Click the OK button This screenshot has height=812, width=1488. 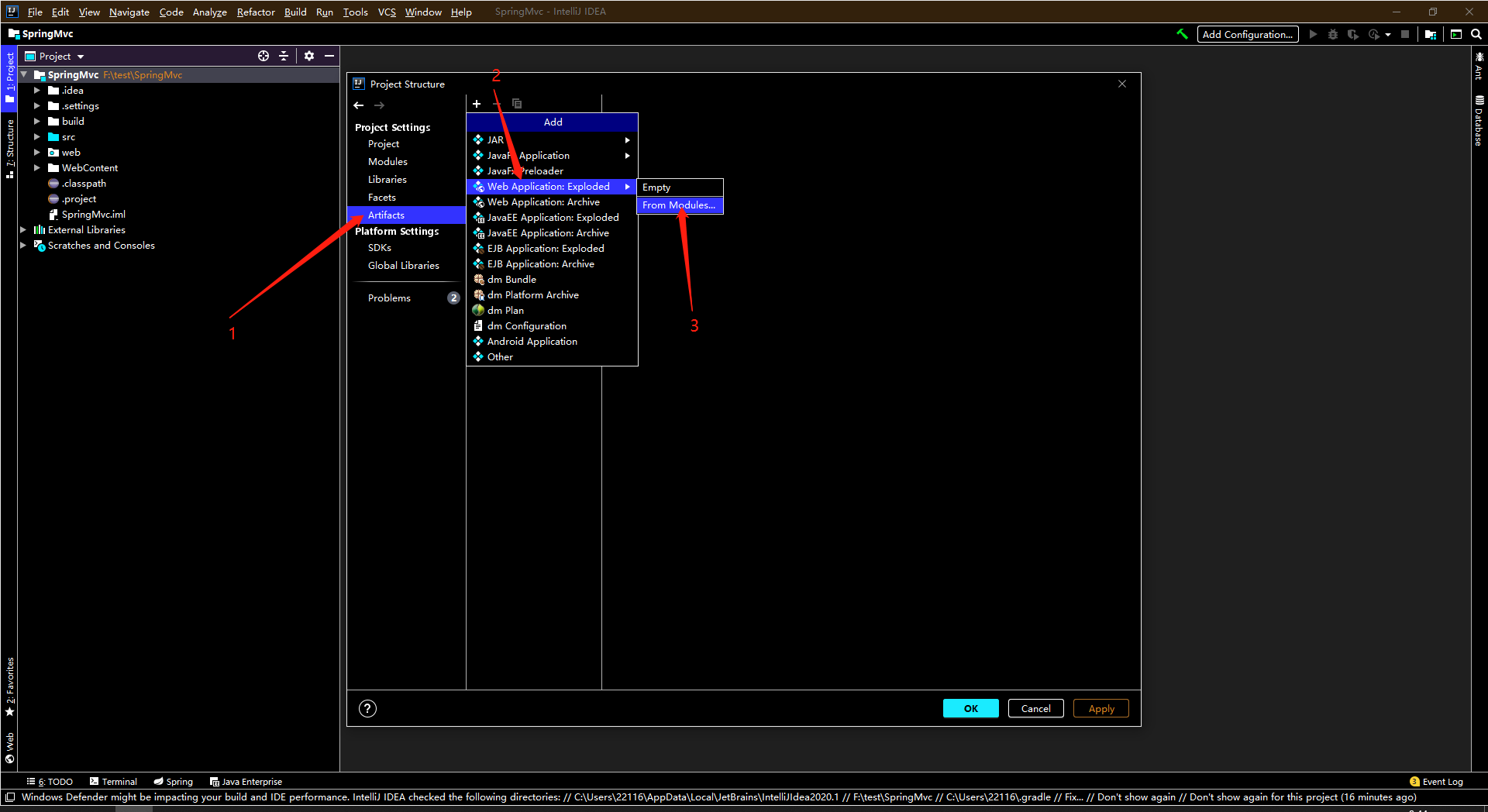point(970,708)
